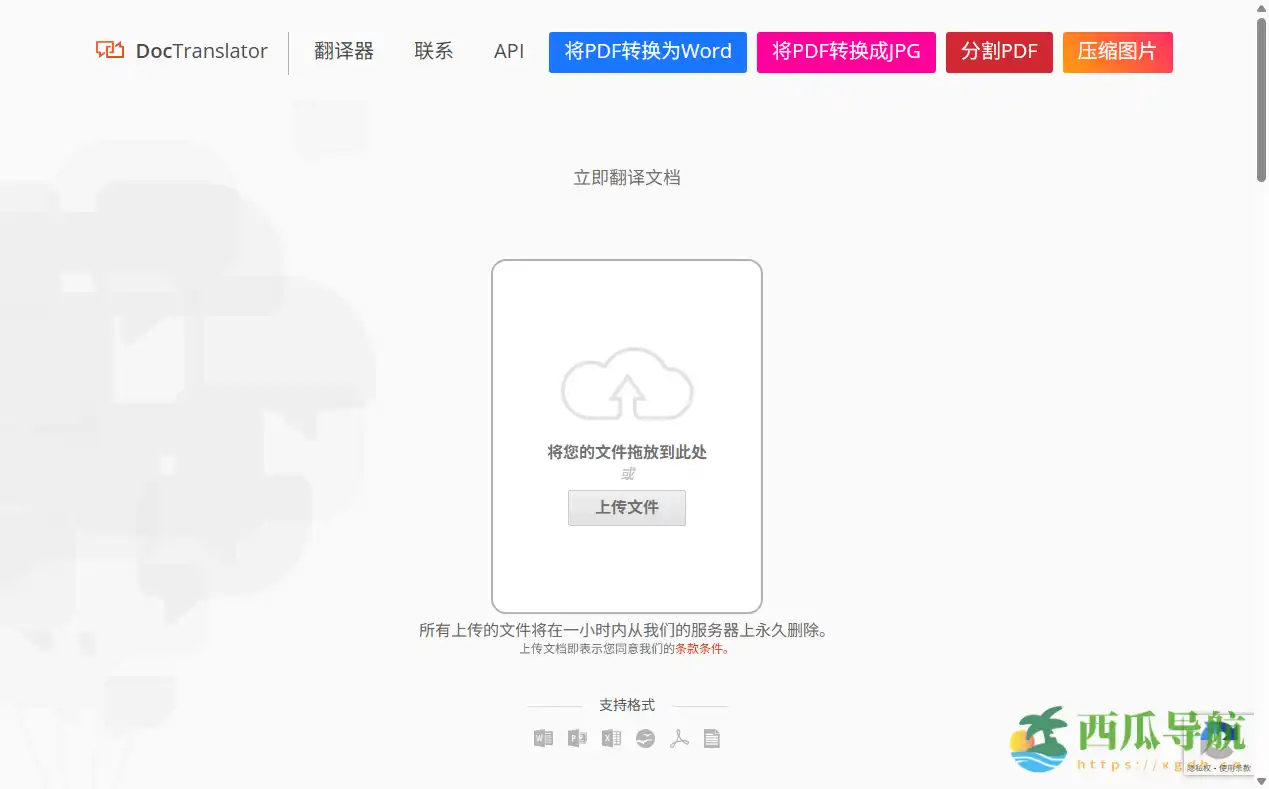The height and width of the screenshot is (789, 1269).
Task: Click the cloud upload icon
Action: click(x=627, y=388)
